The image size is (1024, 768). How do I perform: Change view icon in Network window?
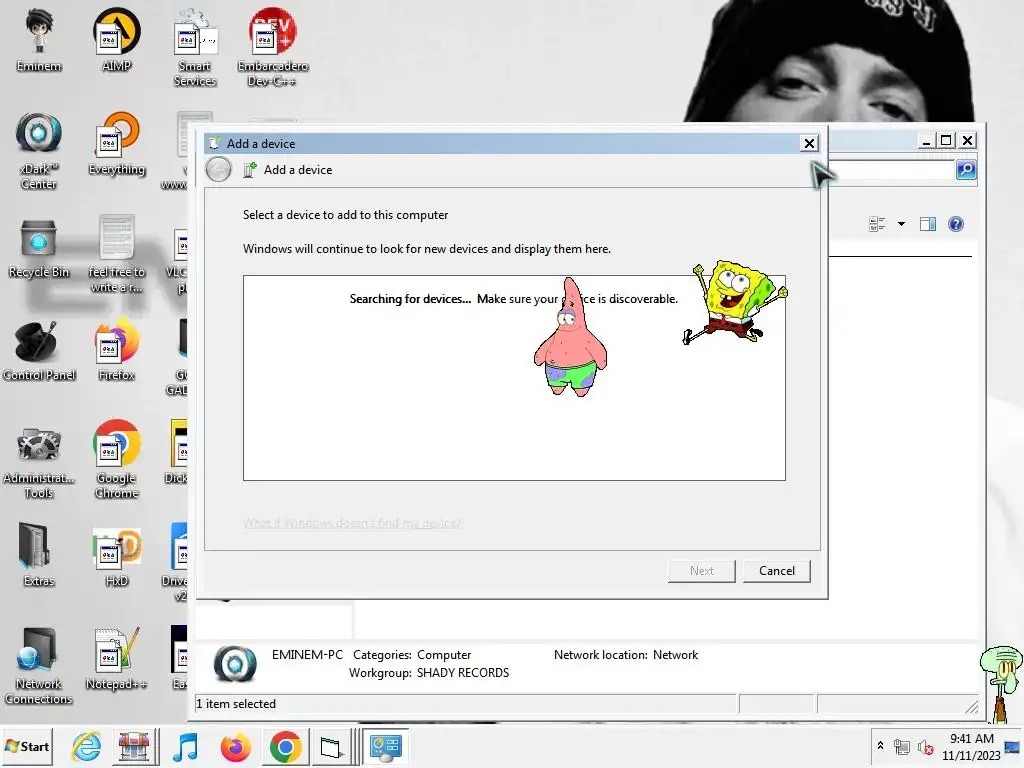click(877, 224)
